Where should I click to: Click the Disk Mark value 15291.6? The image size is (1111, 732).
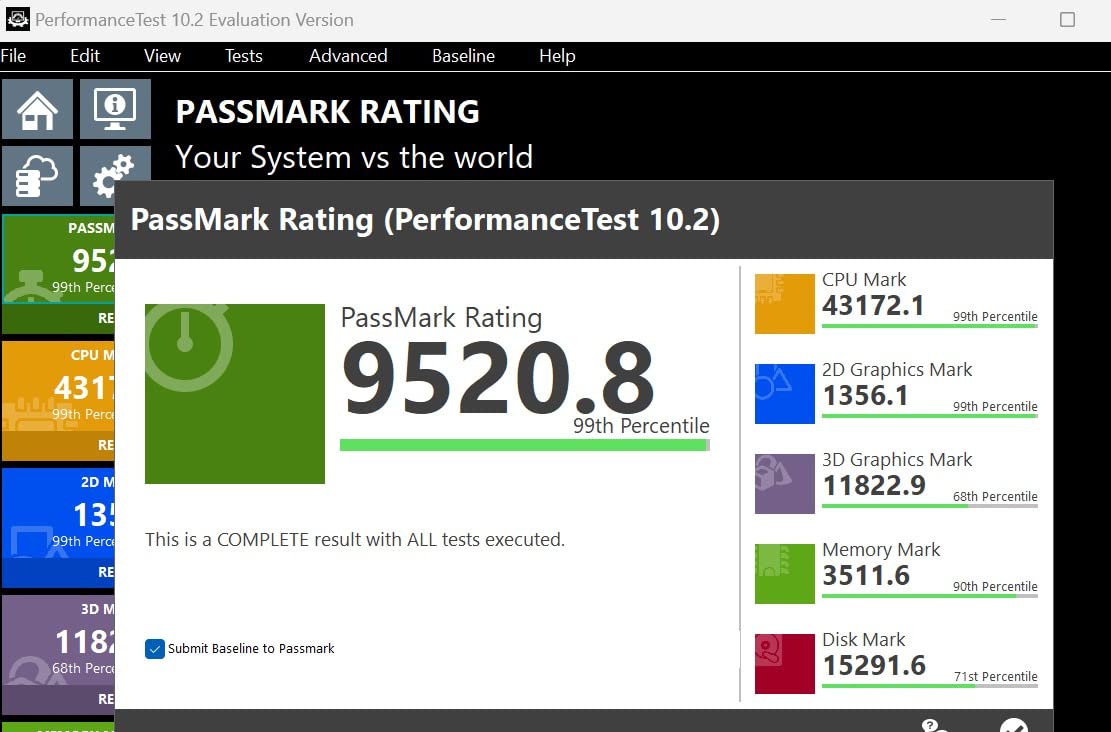874,666
